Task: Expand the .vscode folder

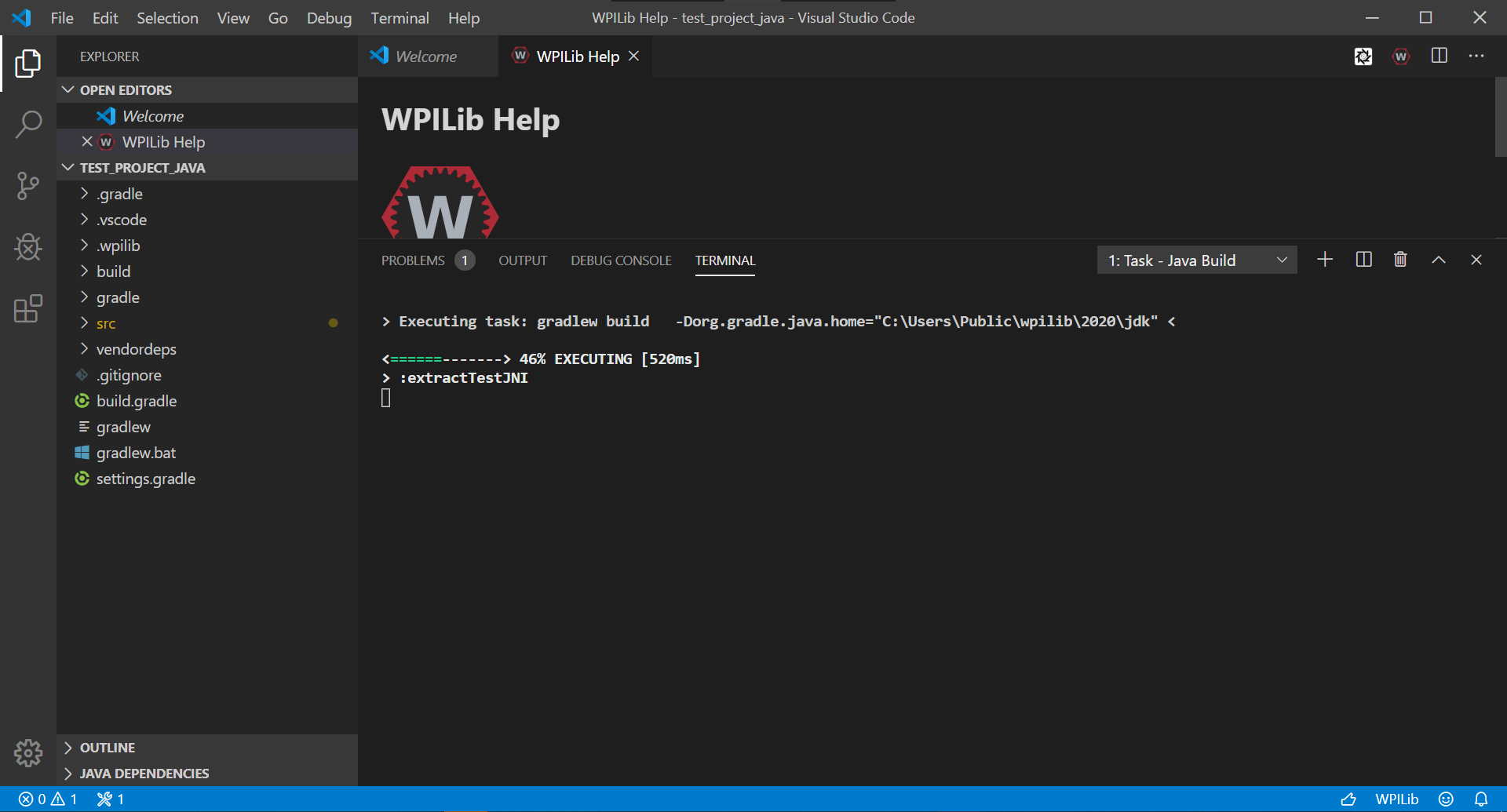Action: point(207,220)
